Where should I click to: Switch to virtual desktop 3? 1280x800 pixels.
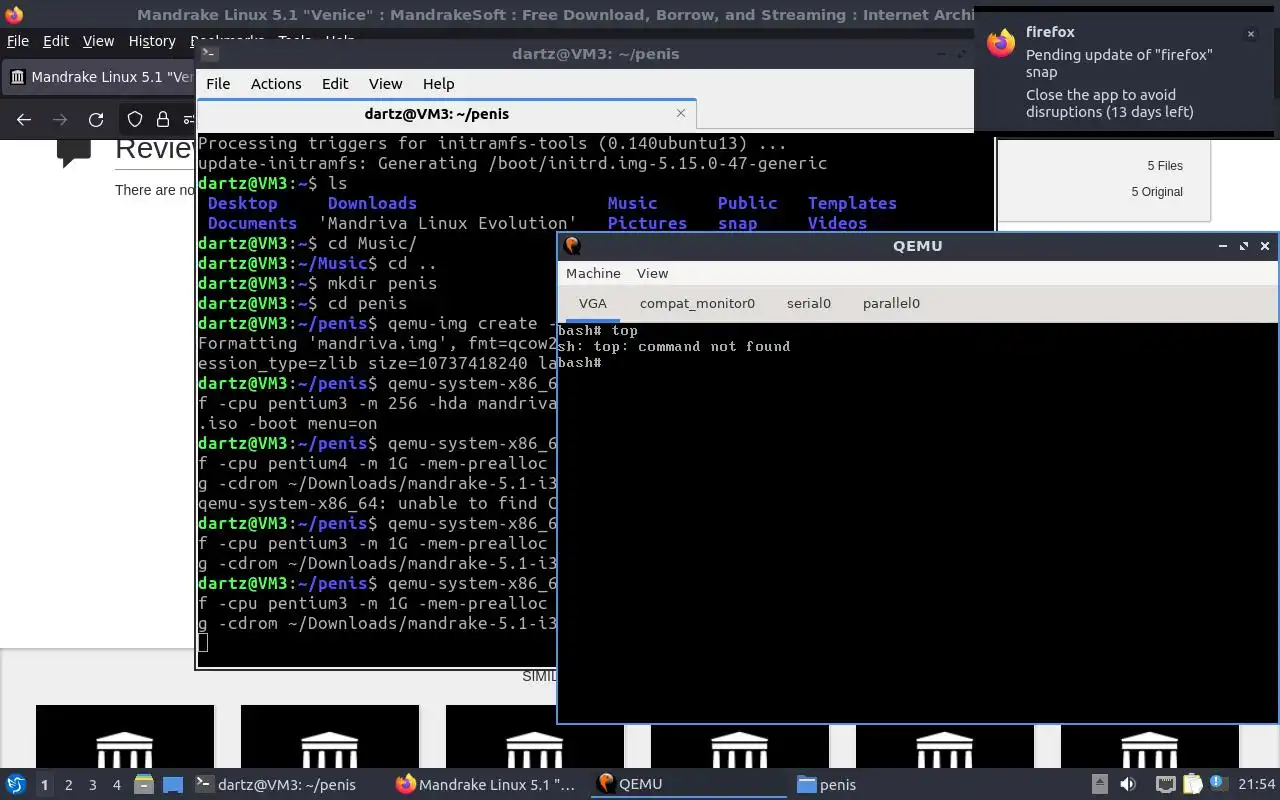pos(92,785)
